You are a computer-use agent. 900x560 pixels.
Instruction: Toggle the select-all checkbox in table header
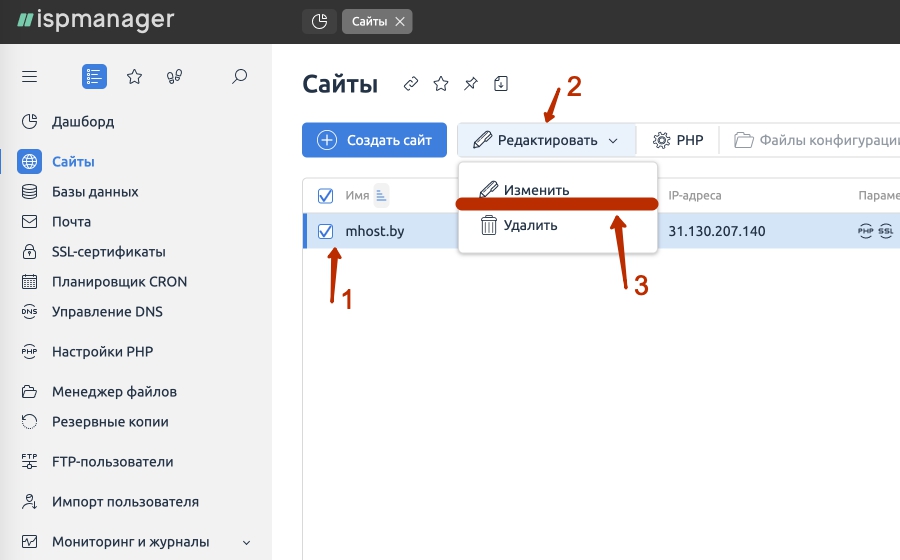coord(325,196)
